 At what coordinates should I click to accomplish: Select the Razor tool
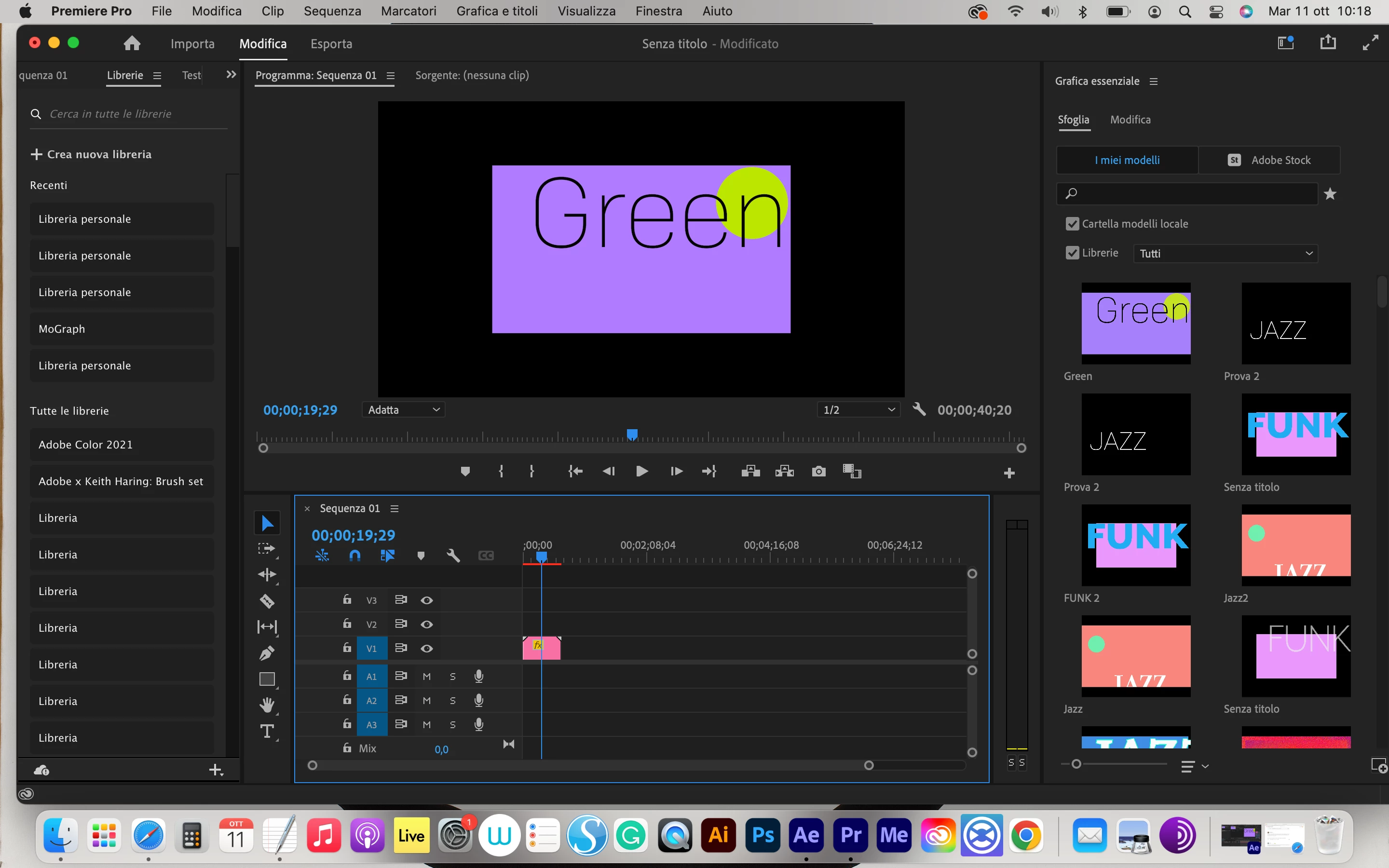267,600
